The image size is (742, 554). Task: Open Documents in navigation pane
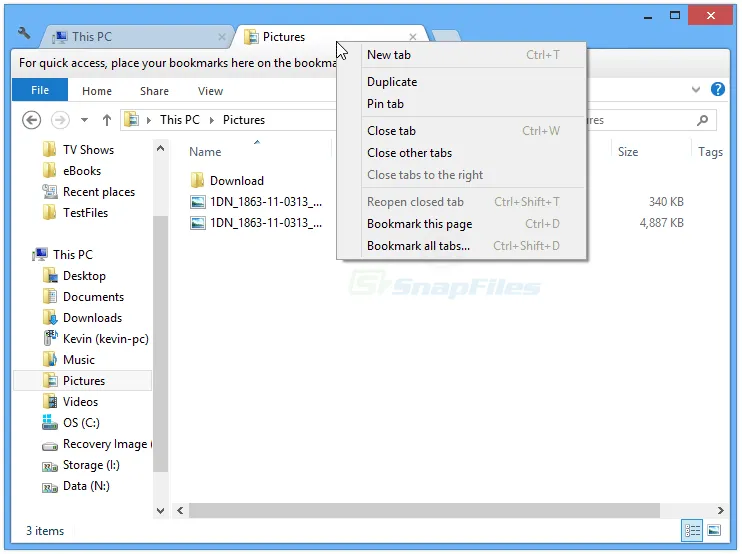tap(83, 297)
